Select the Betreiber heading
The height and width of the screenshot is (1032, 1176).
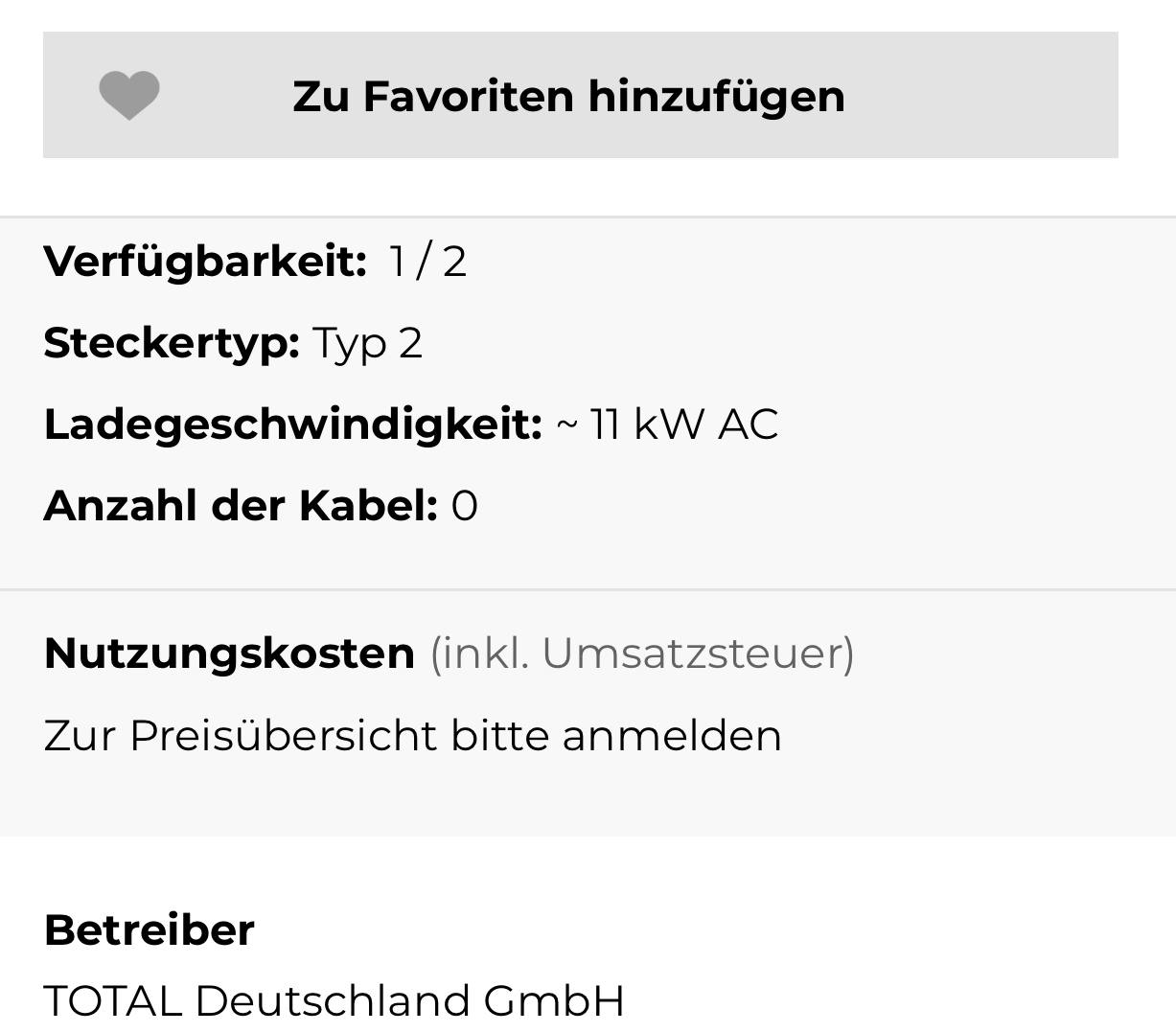[x=149, y=929]
